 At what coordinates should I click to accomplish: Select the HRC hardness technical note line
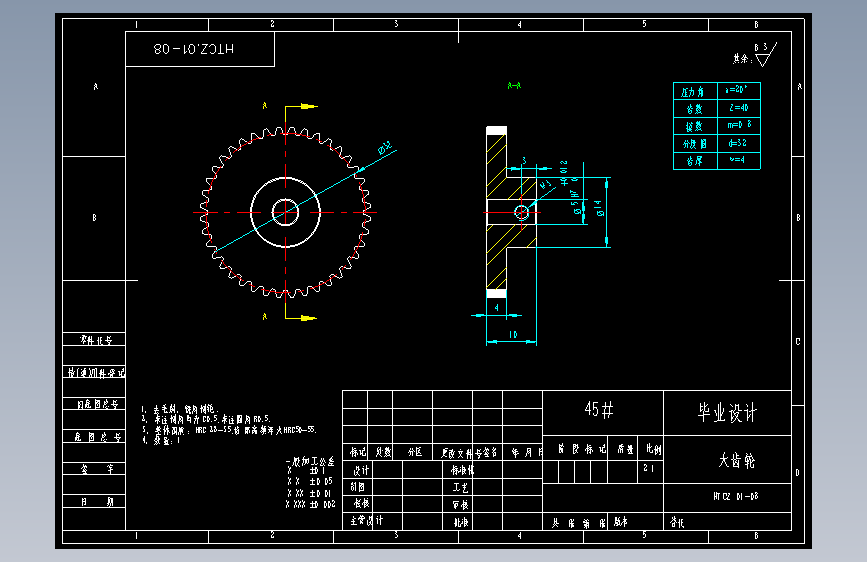pyautogui.click(x=228, y=430)
